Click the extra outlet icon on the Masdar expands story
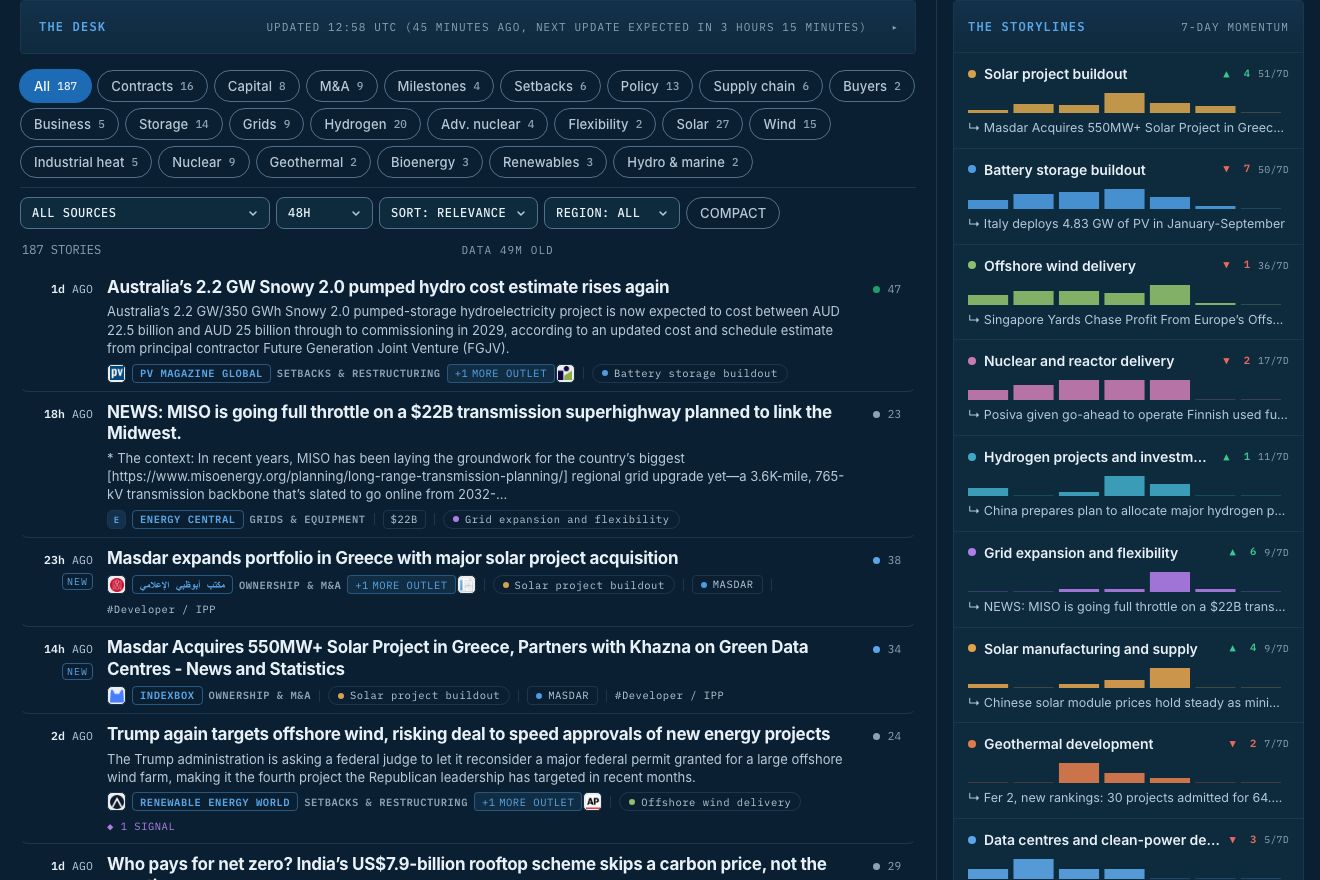The height and width of the screenshot is (880, 1320). 466,584
